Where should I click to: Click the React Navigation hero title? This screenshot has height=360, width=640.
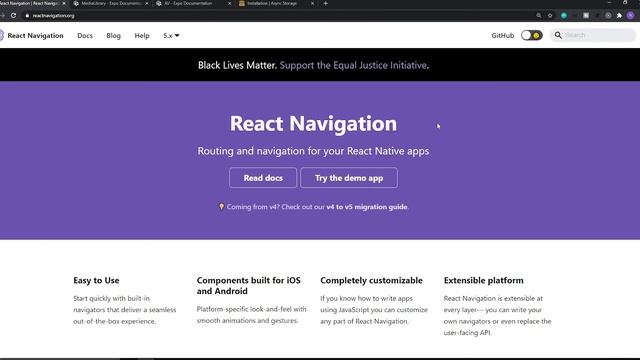point(313,124)
